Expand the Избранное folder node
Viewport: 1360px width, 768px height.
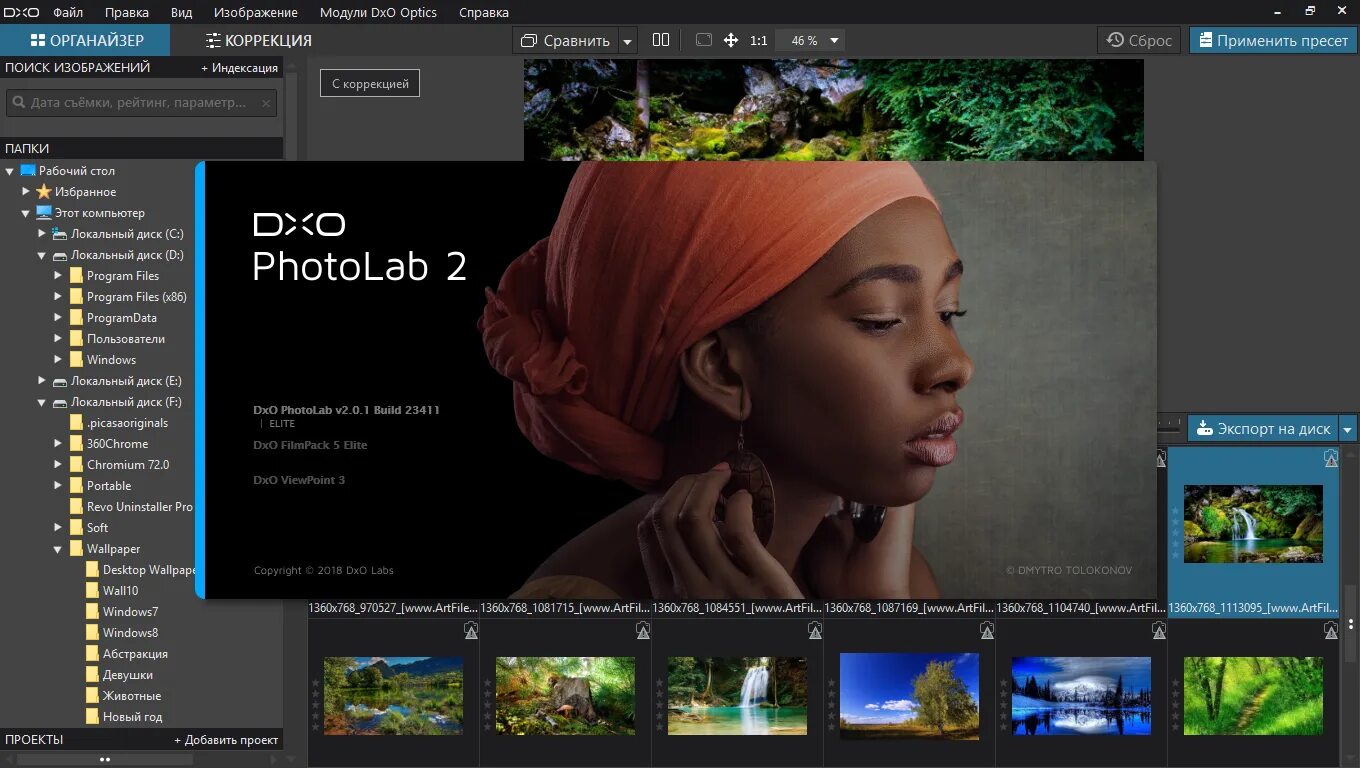(26, 191)
